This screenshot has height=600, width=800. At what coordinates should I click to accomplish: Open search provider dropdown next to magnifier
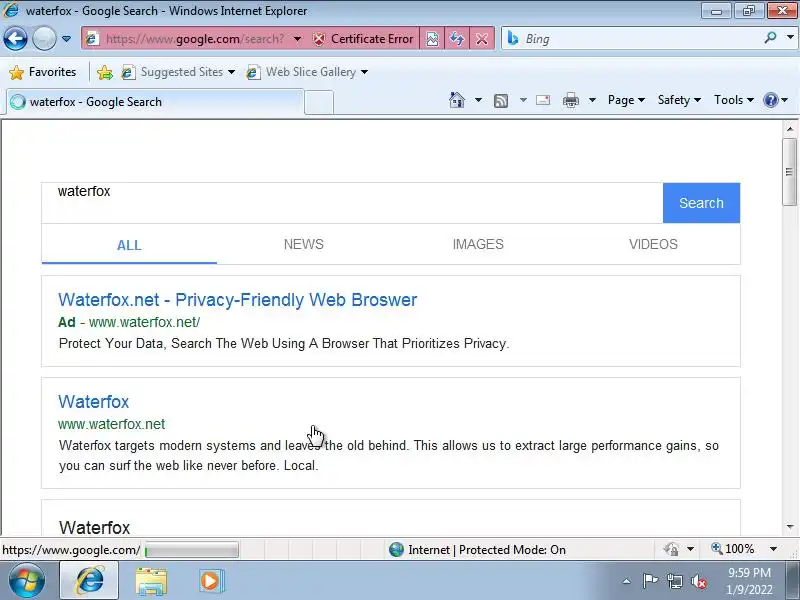click(x=790, y=38)
